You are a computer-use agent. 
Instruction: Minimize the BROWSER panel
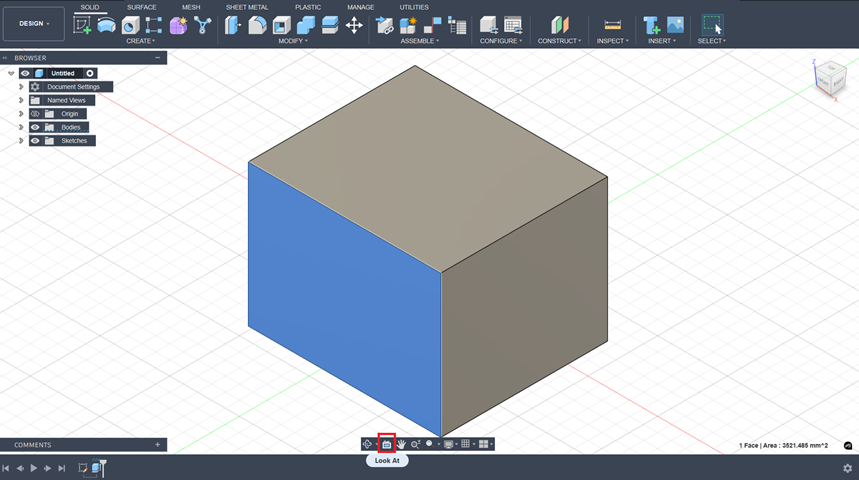[158, 58]
